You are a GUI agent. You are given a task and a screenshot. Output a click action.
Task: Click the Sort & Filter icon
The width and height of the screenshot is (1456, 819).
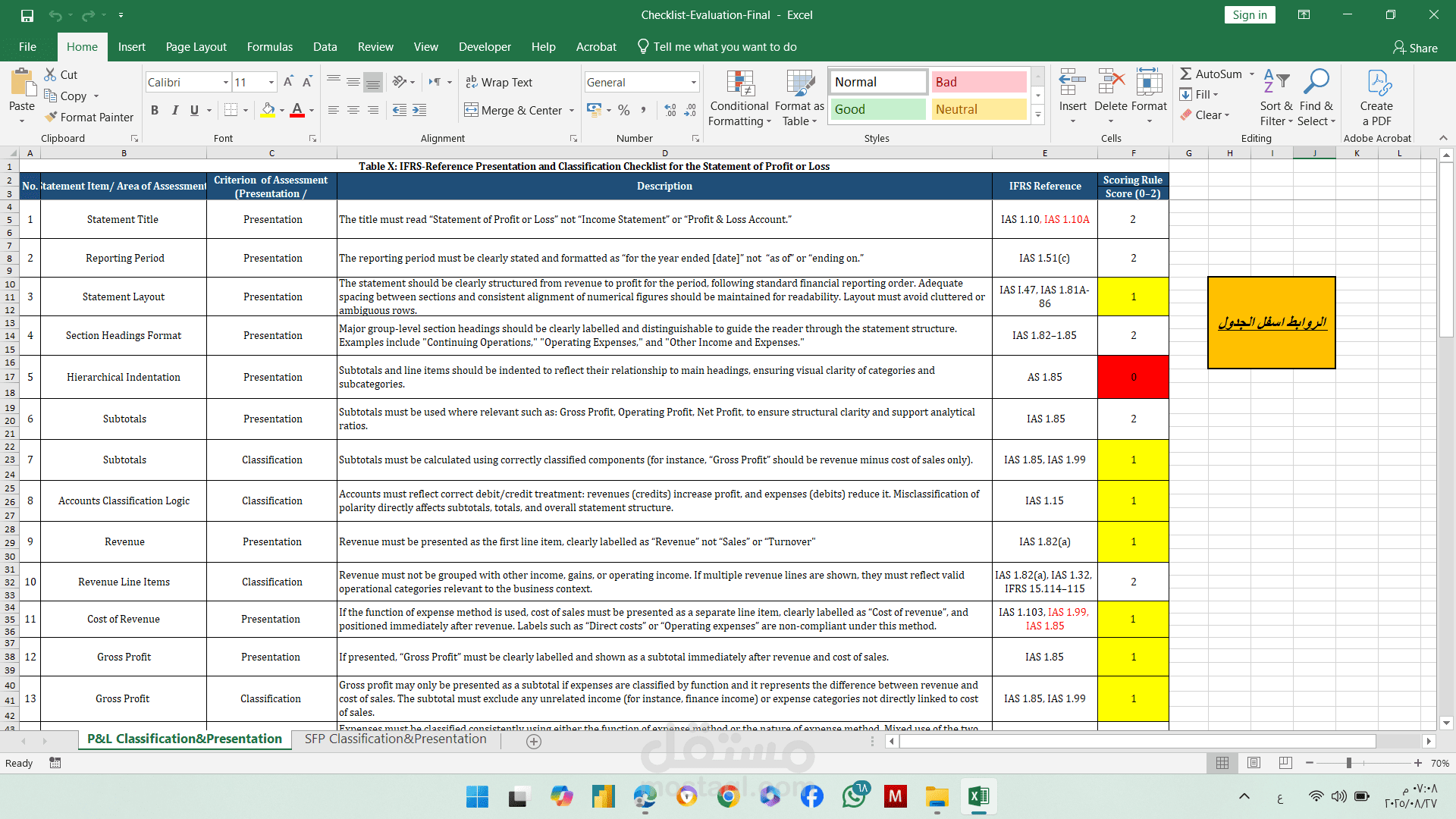pos(1276,82)
